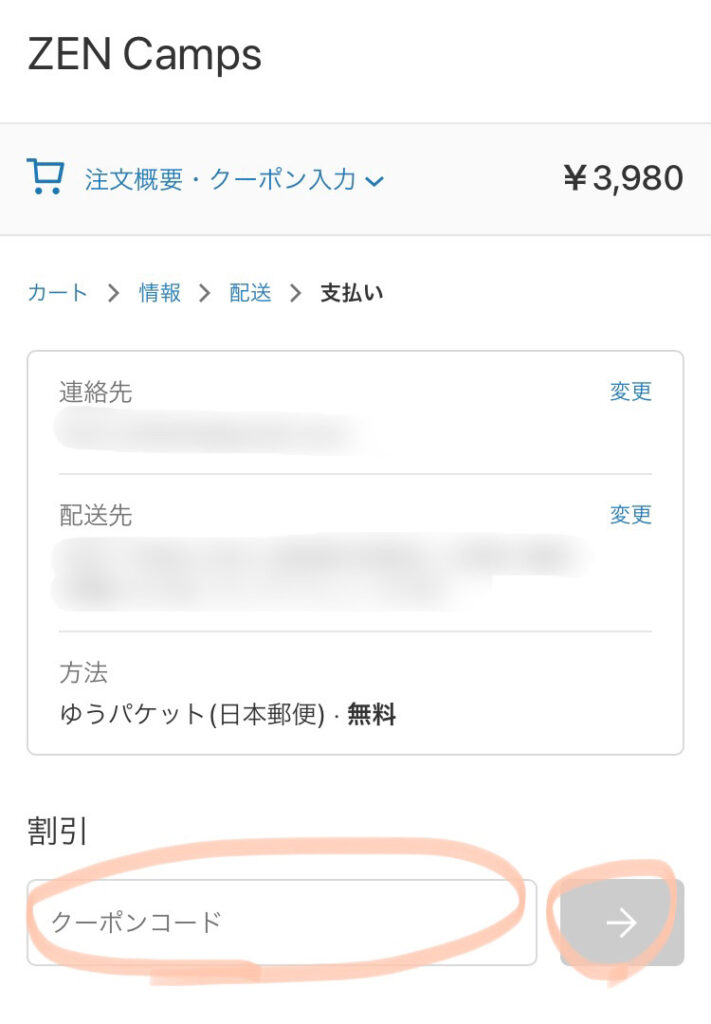Select the 支払い breadcrumb step
Viewport: 711px width, 1024px height.
(351, 293)
